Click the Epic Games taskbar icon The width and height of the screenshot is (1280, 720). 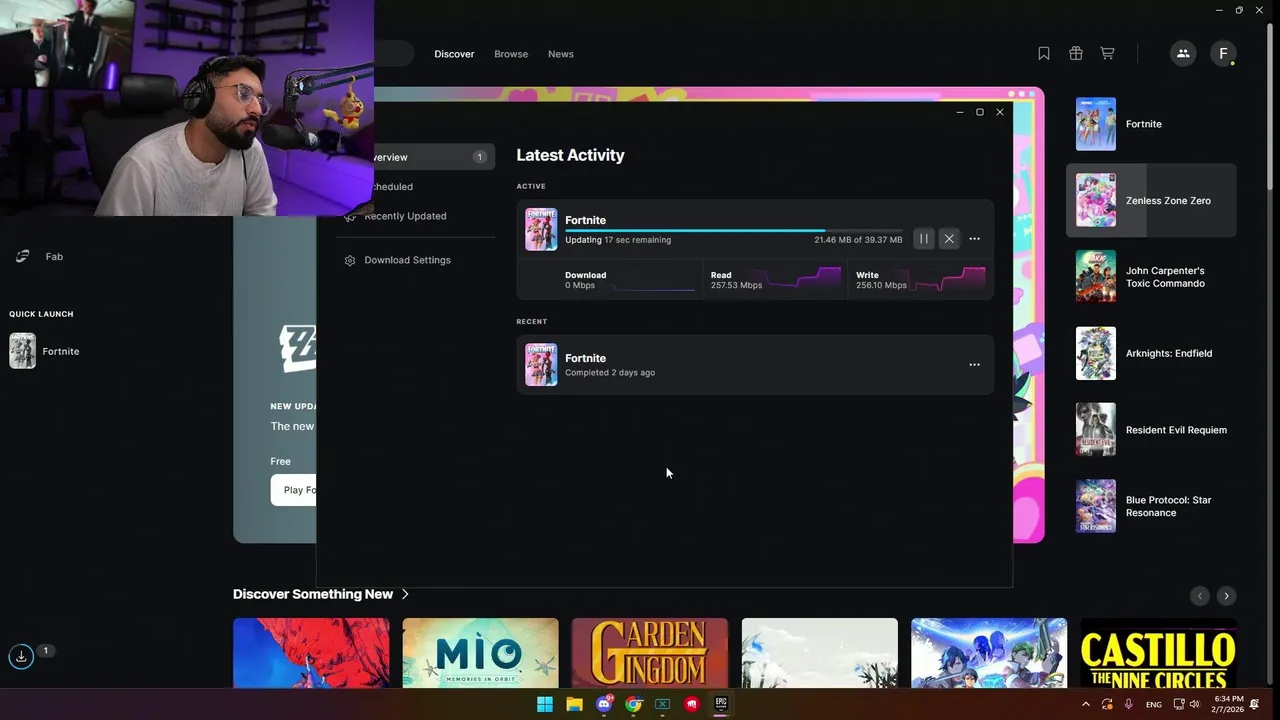point(720,704)
